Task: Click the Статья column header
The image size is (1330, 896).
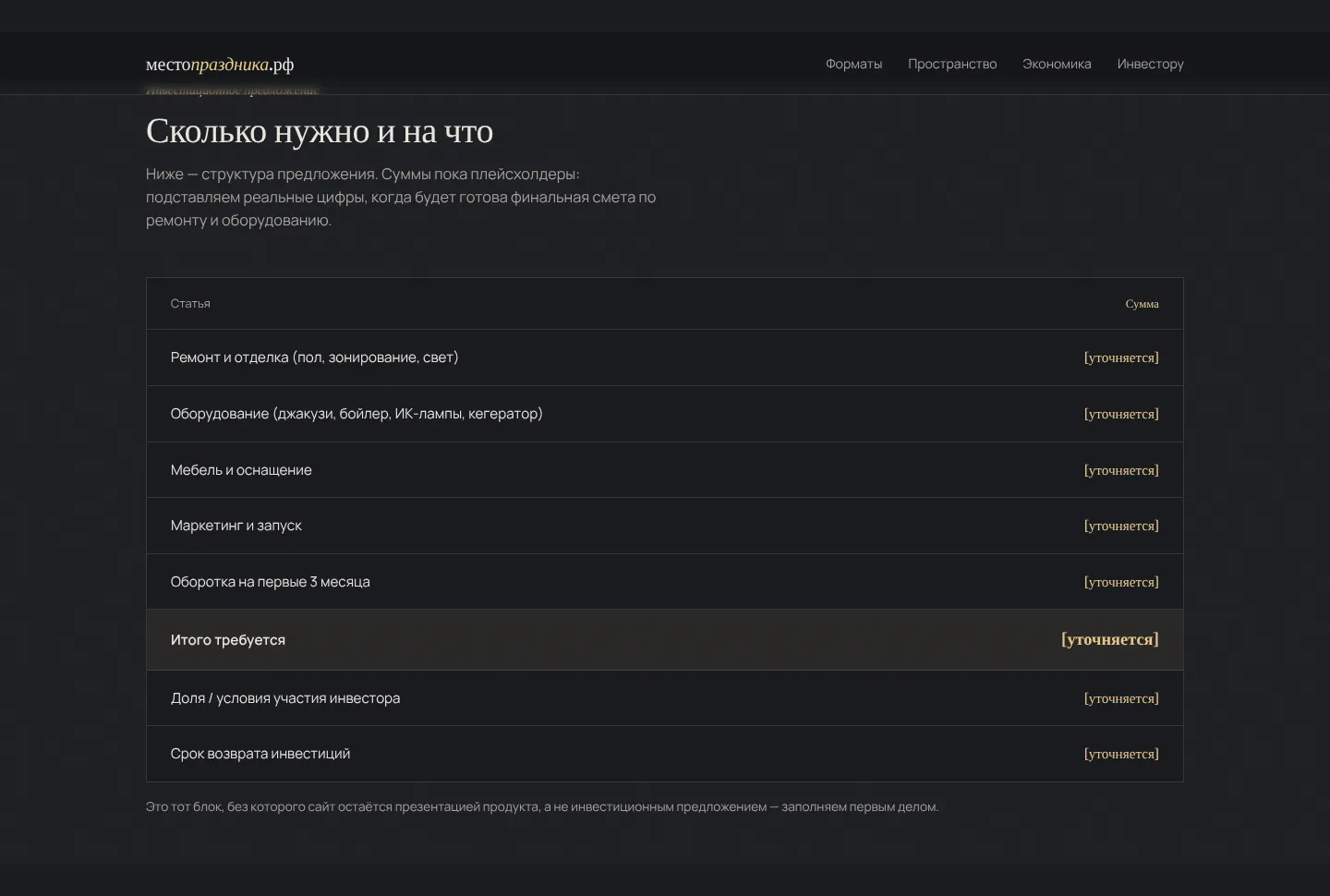Action: pyautogui.click(x=190, y=303)
